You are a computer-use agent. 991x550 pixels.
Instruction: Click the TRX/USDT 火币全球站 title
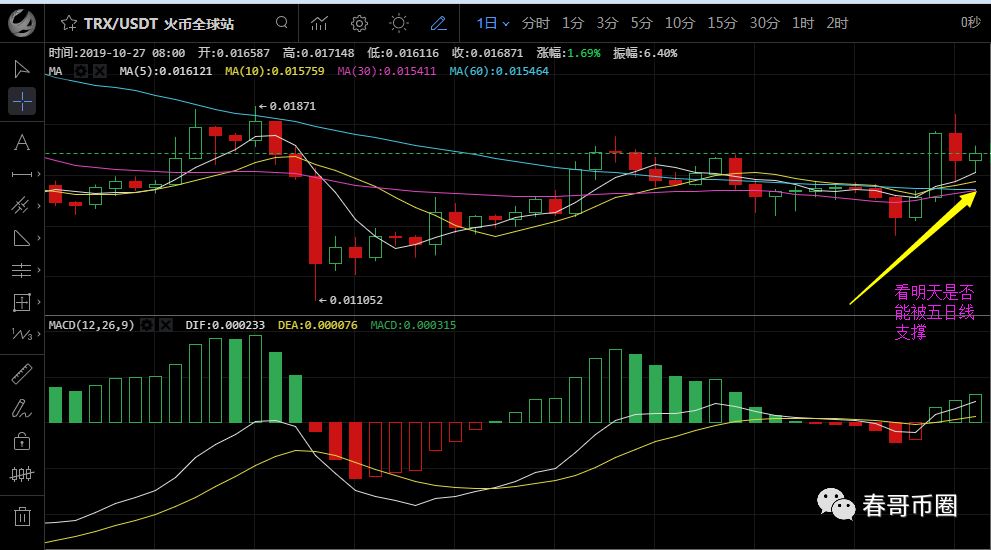[159, 24]
